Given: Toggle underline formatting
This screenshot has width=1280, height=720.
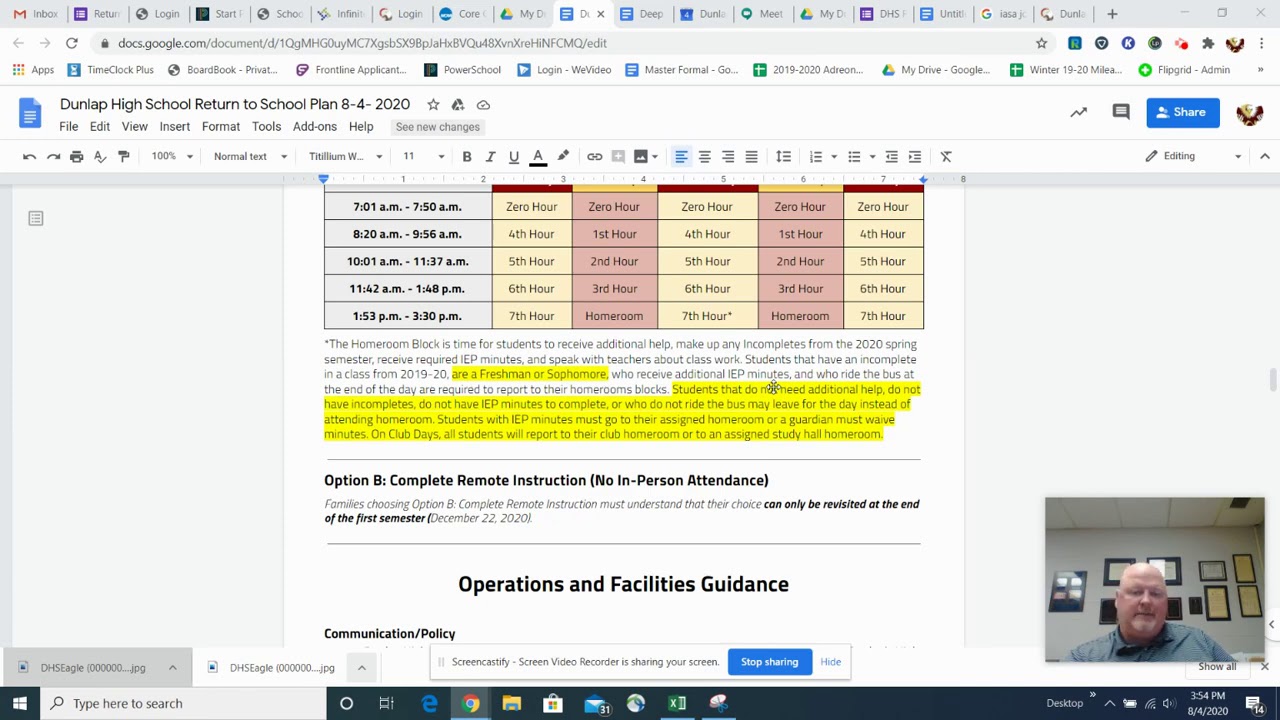Looking at the screenshot, I should pos(514,156).
